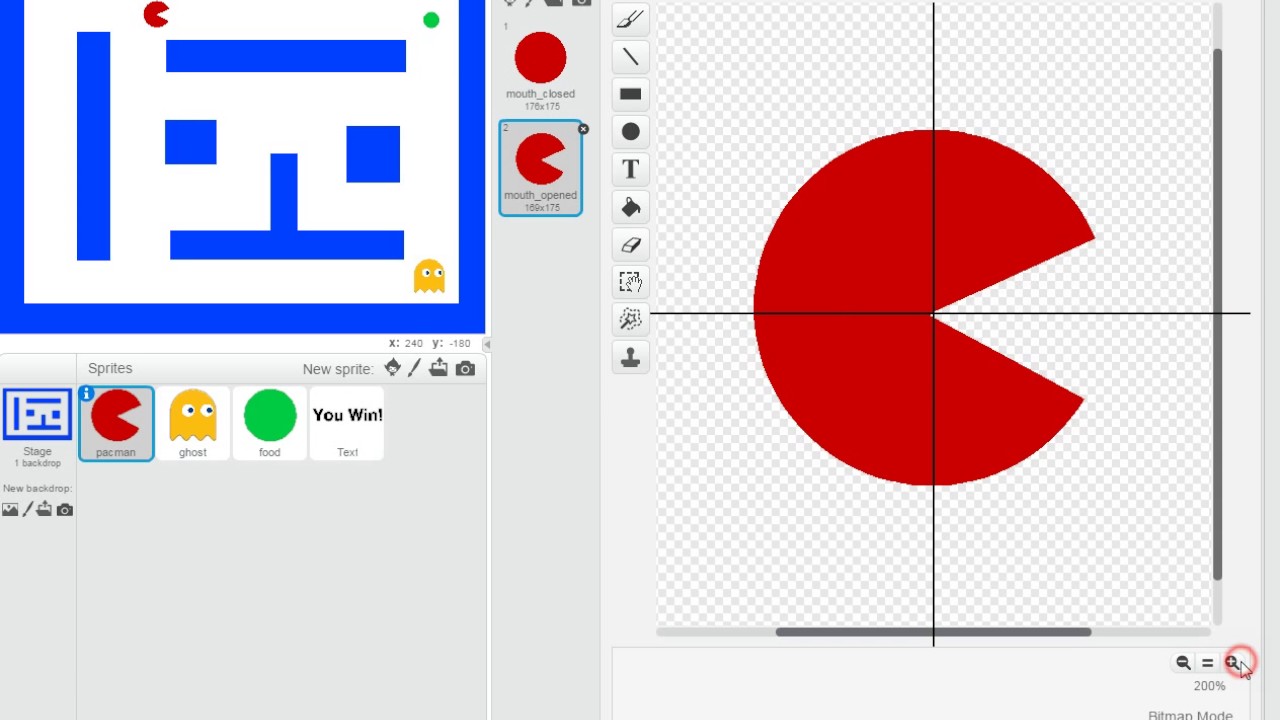1280x720 pixels.
Task: Zoom in the paint canvas
Action: pyautogui.click(x=1232, y=663)
